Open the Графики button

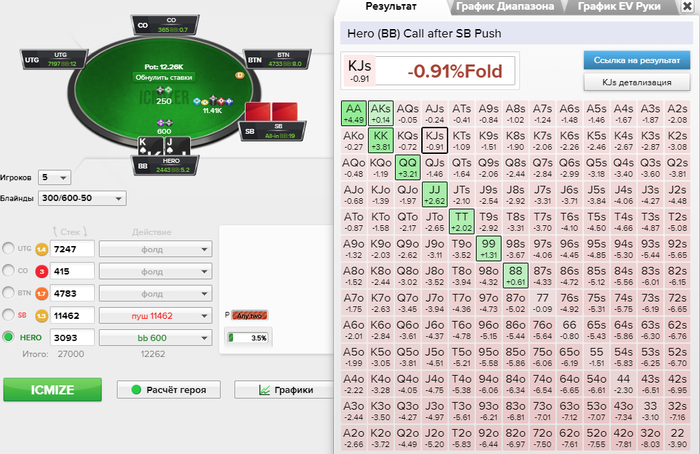[x=286, y=390]
